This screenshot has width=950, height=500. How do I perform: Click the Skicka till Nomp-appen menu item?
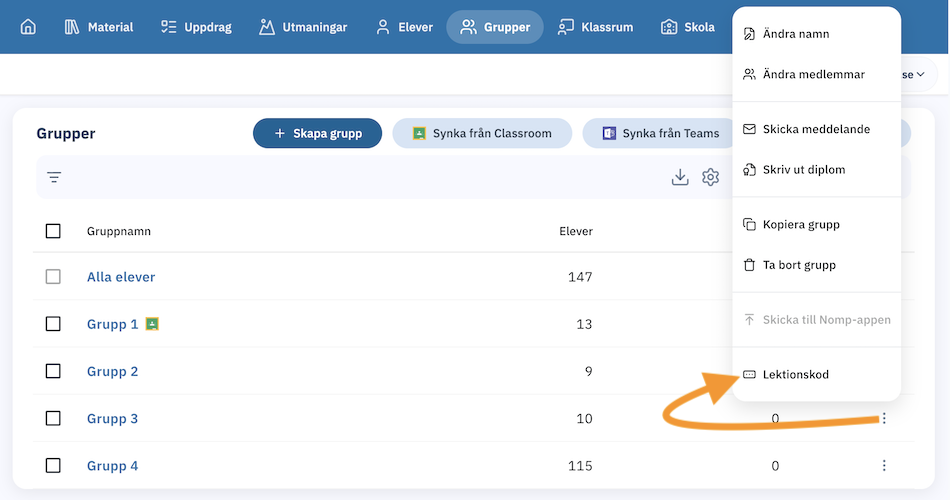tap(816, 319)
